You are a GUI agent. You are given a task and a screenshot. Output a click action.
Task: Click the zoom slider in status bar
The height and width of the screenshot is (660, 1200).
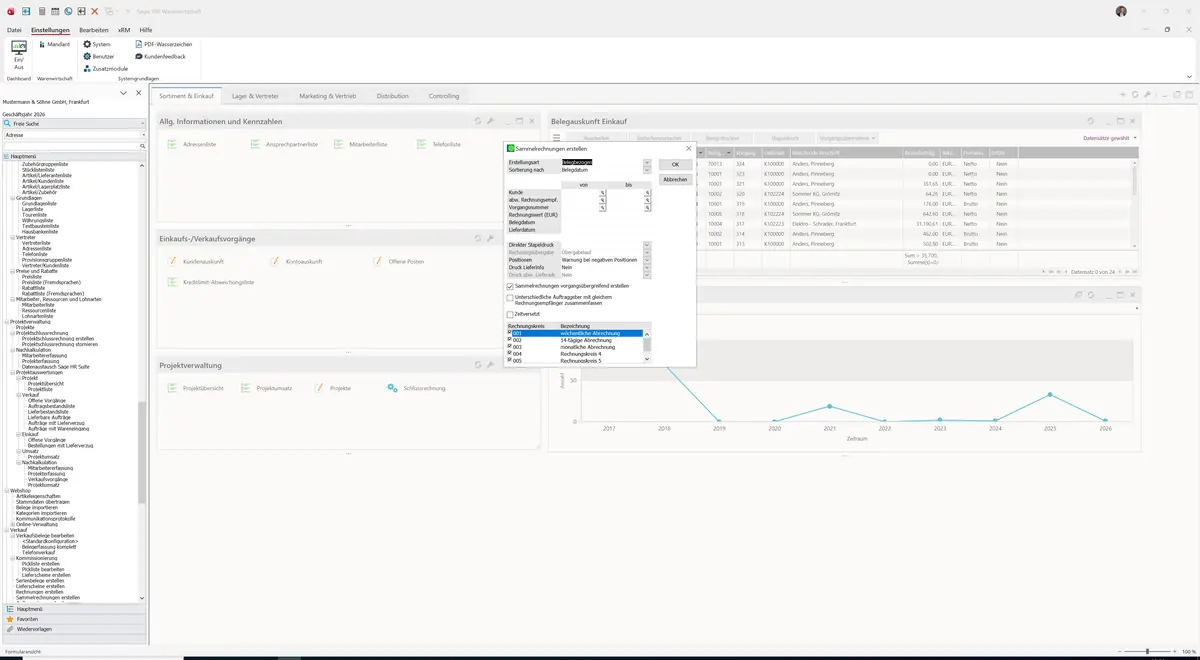[1147, 651]
